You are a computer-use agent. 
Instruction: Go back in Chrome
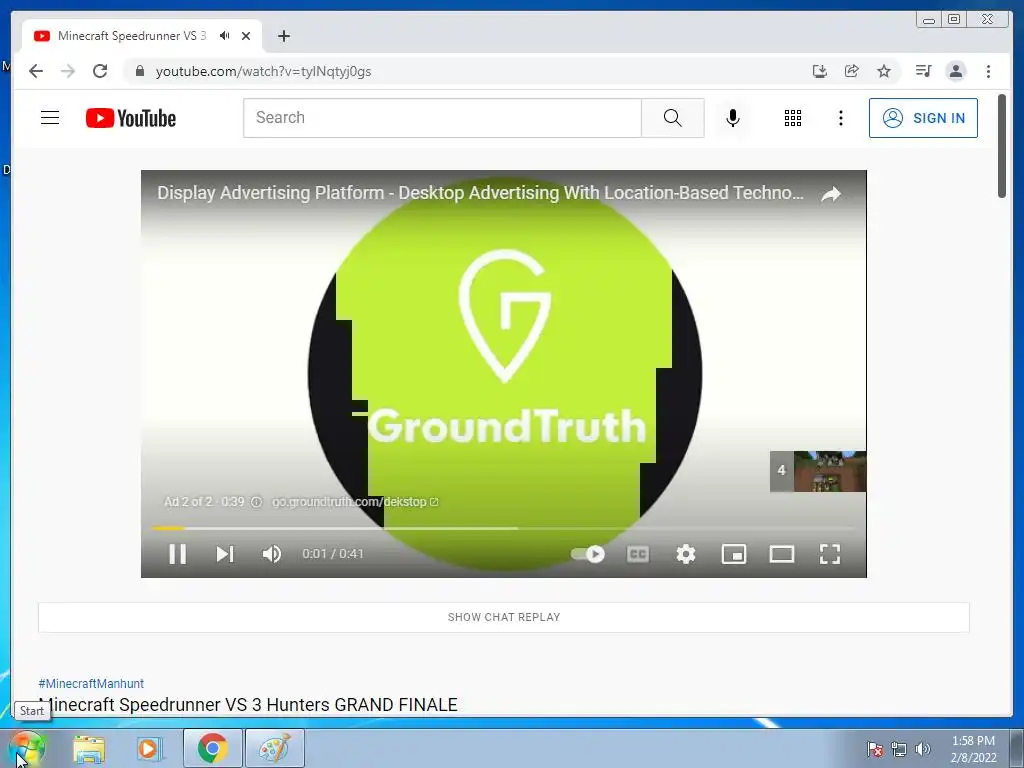coord(36,71)
